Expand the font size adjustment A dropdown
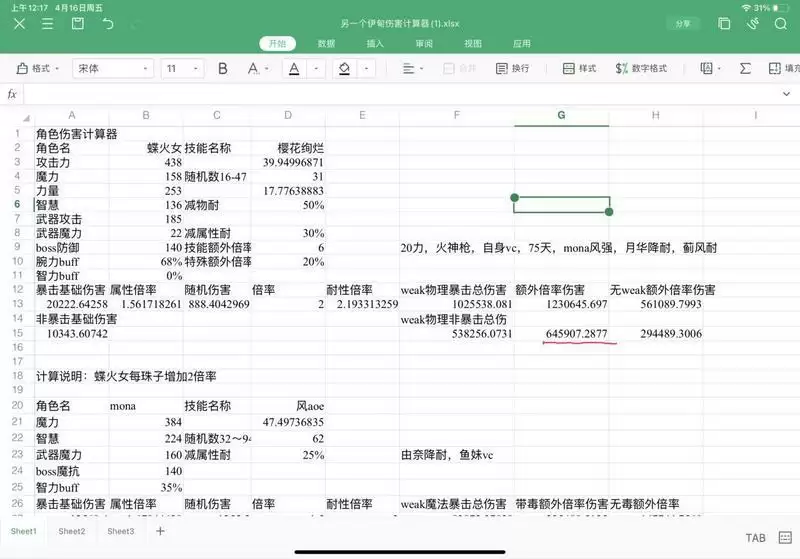The height and width of the screenshot is (559, 800). (x=259, y=68)
